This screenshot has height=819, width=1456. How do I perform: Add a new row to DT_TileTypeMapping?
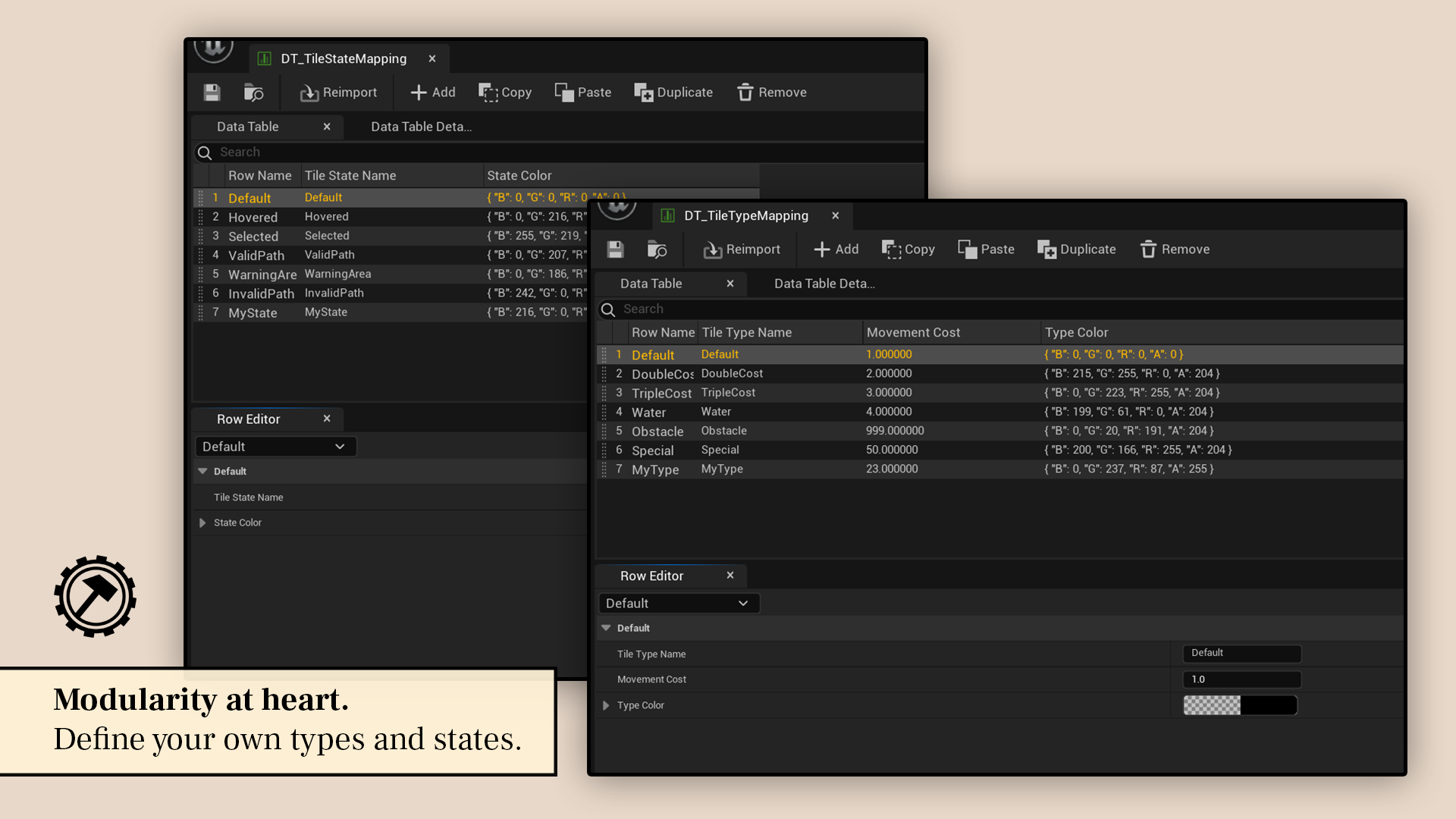[836, 249]
